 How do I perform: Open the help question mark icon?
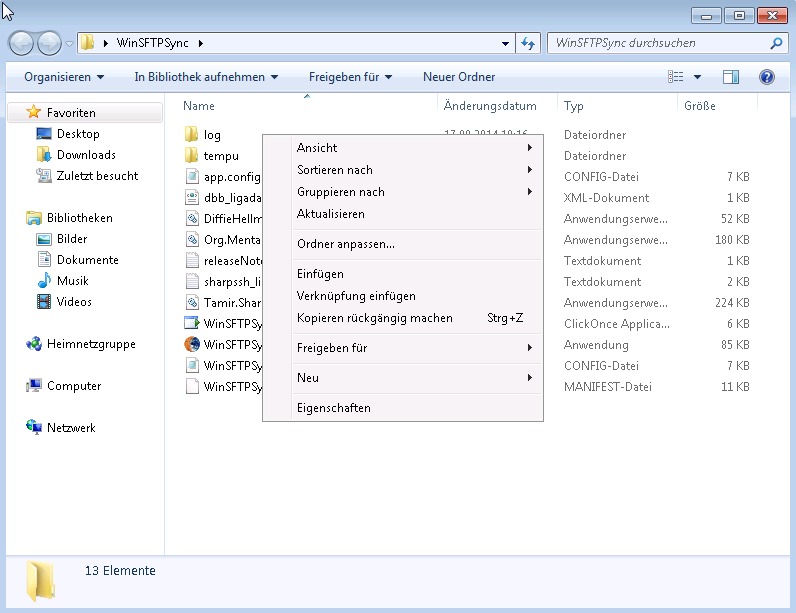pyautogui.click(x=767, y=77)
